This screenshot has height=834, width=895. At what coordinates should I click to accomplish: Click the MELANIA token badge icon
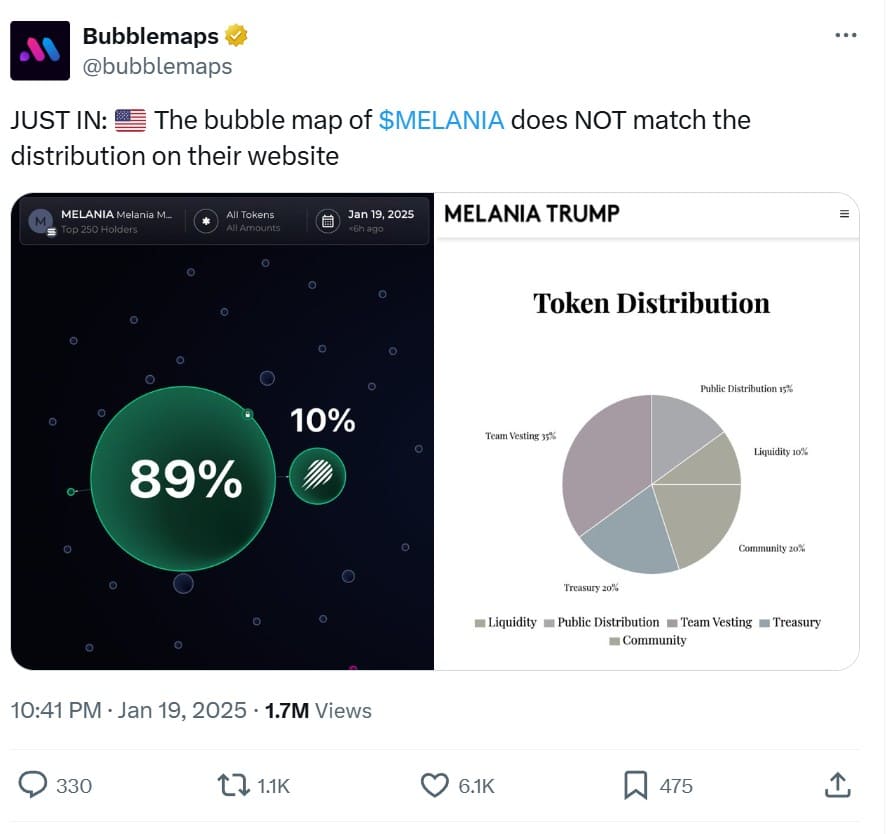click(41, 220)
